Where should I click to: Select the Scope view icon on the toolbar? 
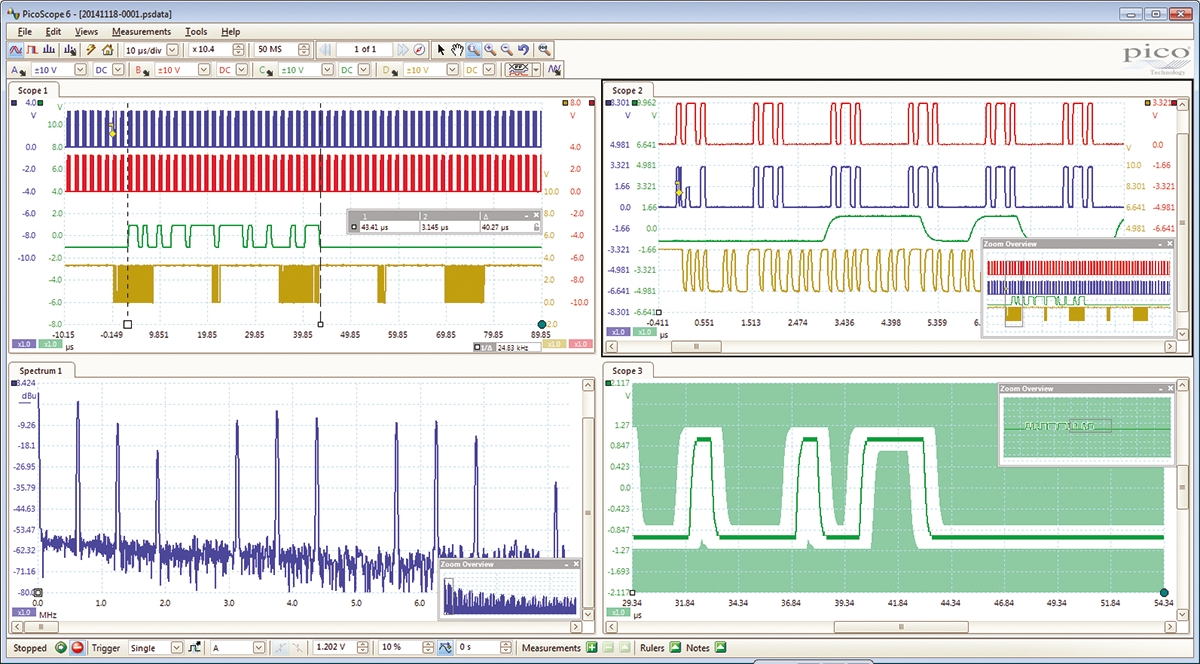(16, 48)
